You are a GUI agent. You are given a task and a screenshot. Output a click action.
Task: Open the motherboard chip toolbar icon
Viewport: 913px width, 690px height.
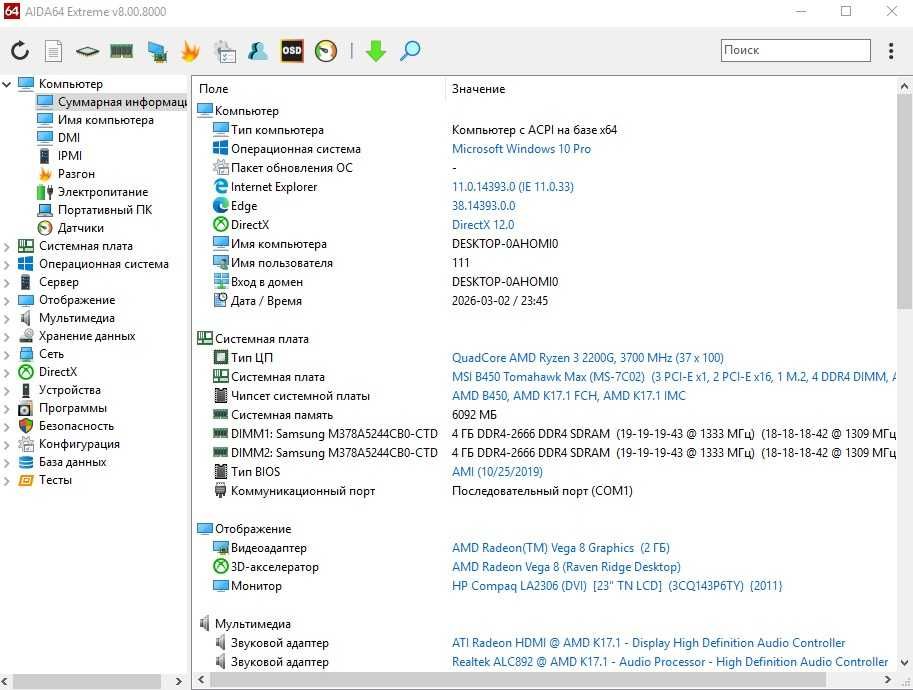pos(87,51)
